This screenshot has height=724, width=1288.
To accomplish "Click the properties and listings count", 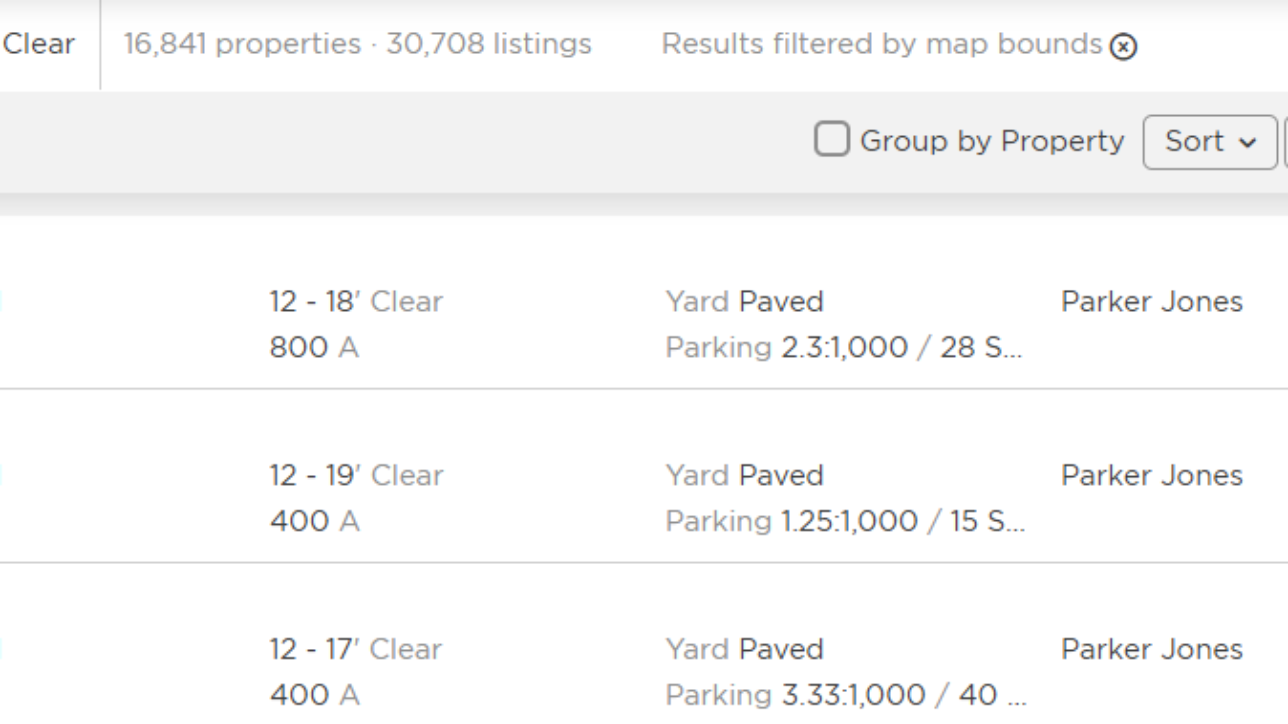I will [357, 44].
